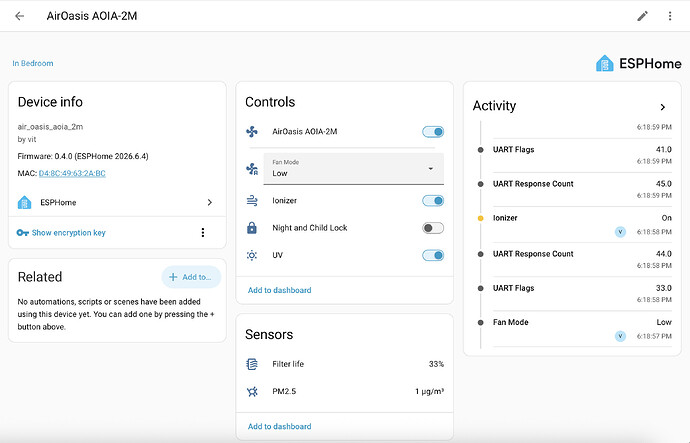Click the ESPHome logo in the header
Viewport: 690px width, 443px height.
(x=639, y=63)
